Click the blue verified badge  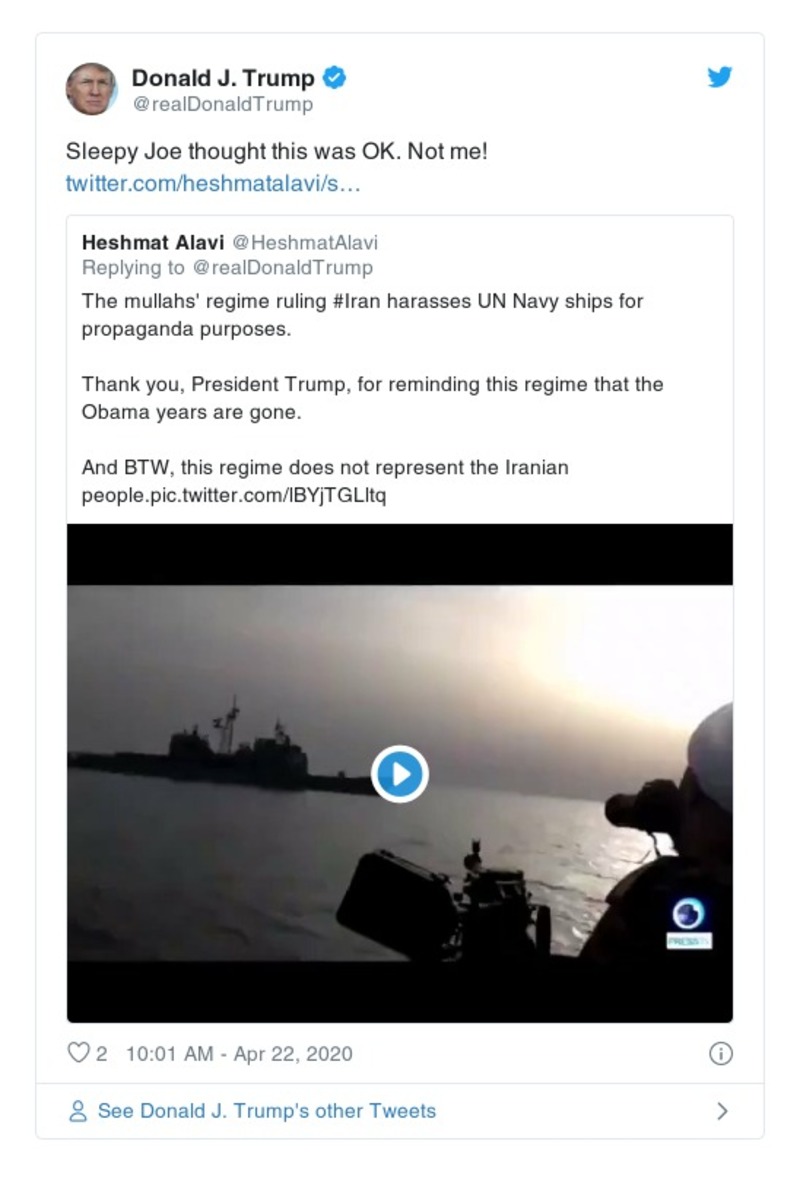[334, 77]
